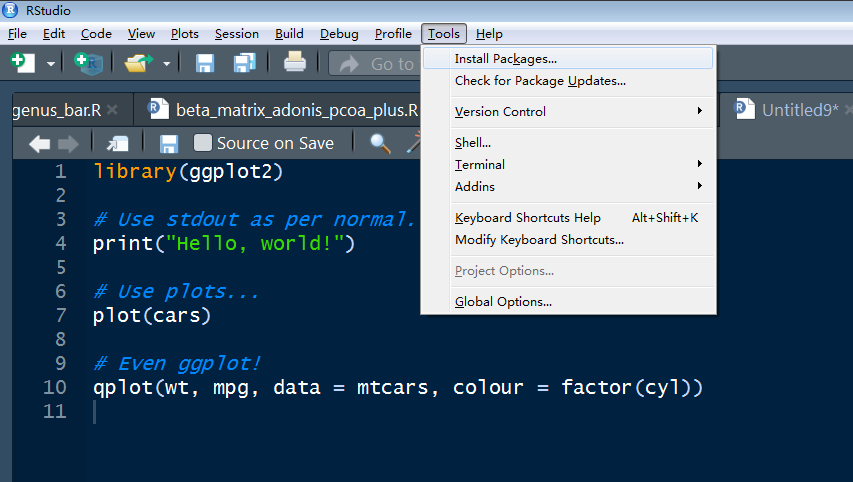Open the Session menu
This screenshot has width=853, height=482.
[237, 34]
